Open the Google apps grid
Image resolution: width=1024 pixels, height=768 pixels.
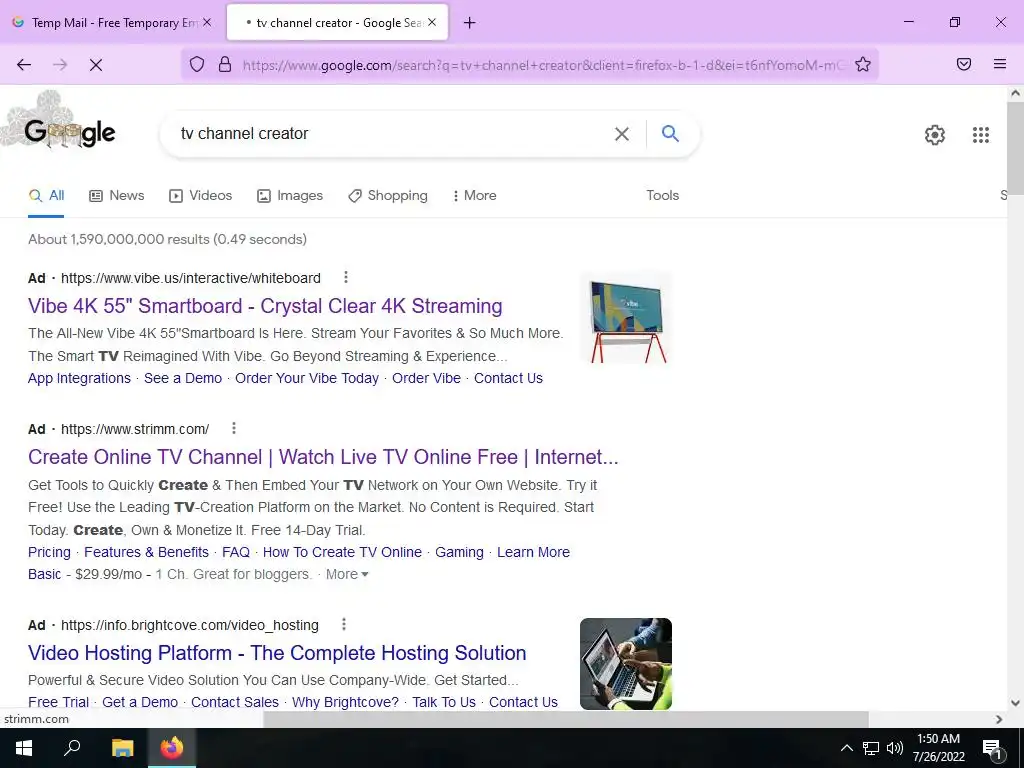coord(981,135)
